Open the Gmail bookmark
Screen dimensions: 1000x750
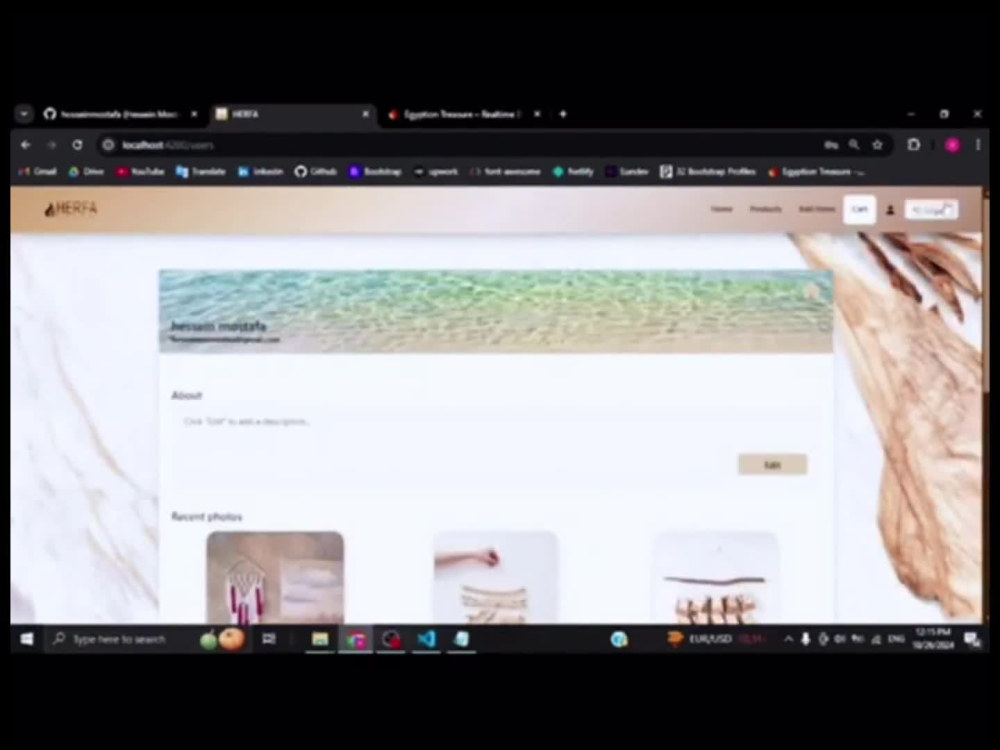click(38, 172)
